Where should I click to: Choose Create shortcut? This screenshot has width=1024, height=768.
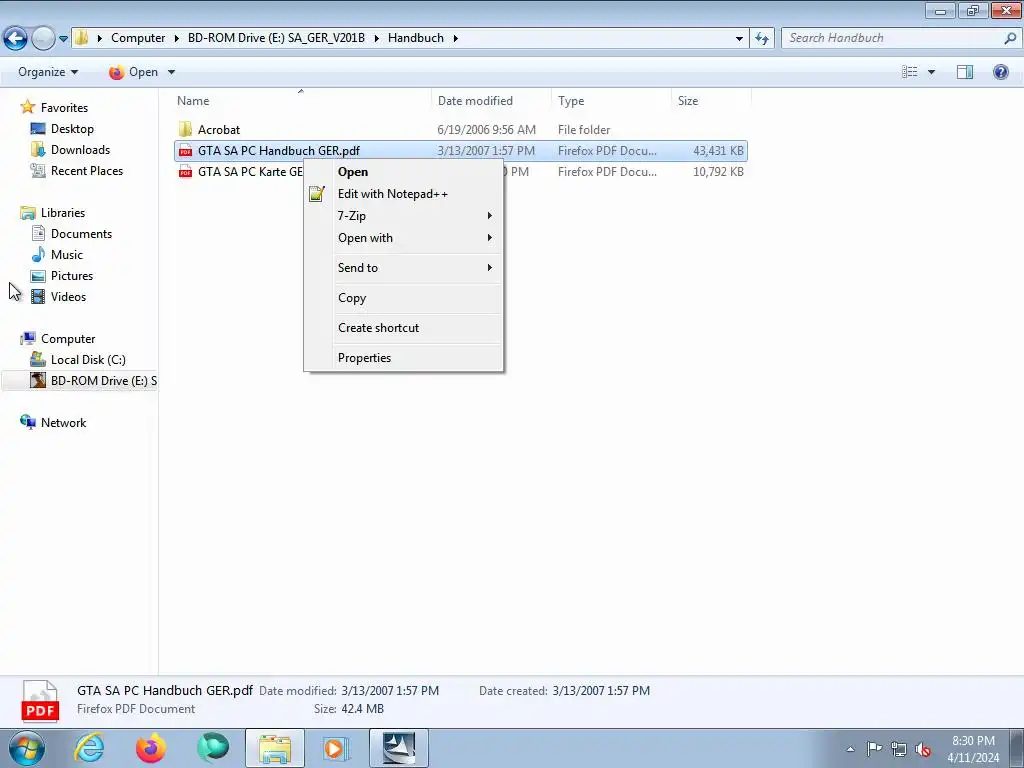(404, 328)
